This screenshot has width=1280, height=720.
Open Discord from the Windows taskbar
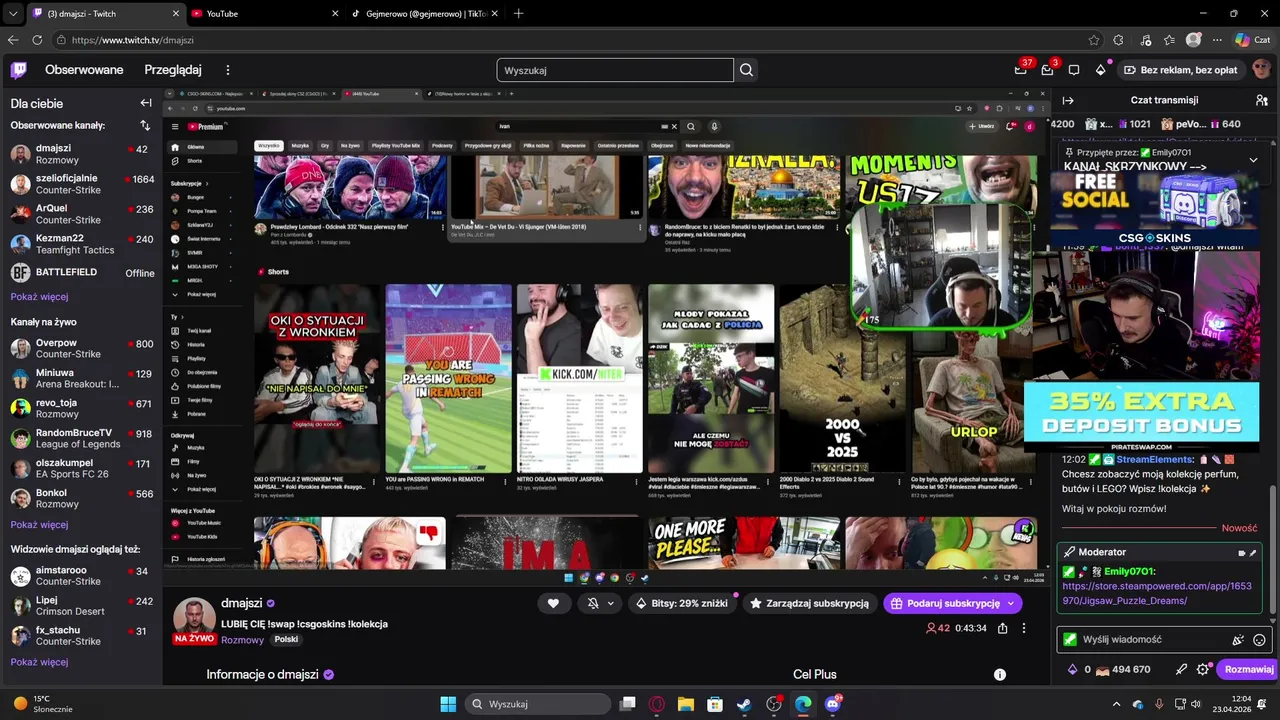coord(832,704)
